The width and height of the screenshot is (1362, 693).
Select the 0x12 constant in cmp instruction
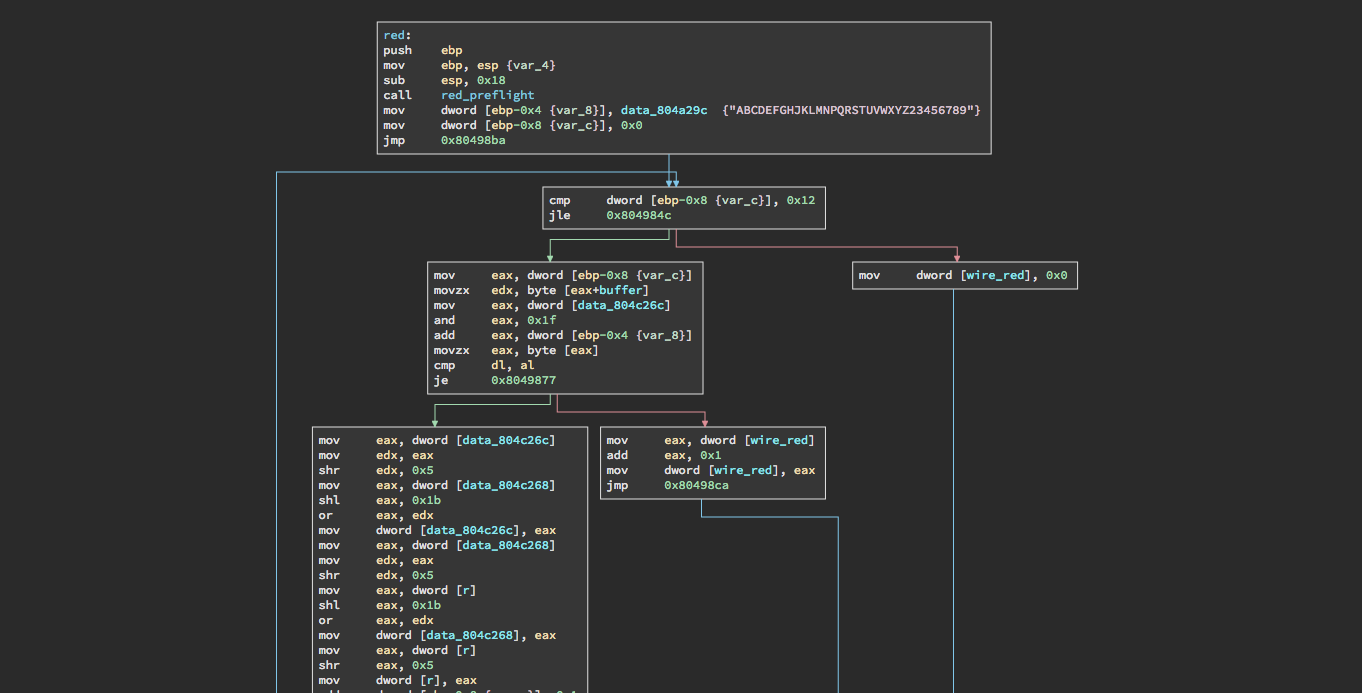(x=801, y=200)
